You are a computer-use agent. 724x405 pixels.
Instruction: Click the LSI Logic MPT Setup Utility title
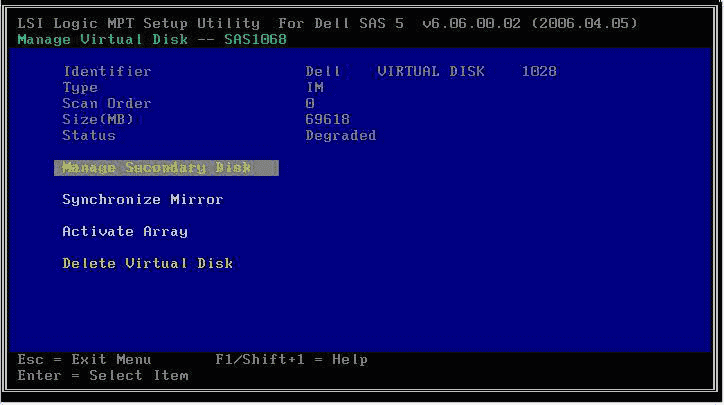click(x=327, y=23)
